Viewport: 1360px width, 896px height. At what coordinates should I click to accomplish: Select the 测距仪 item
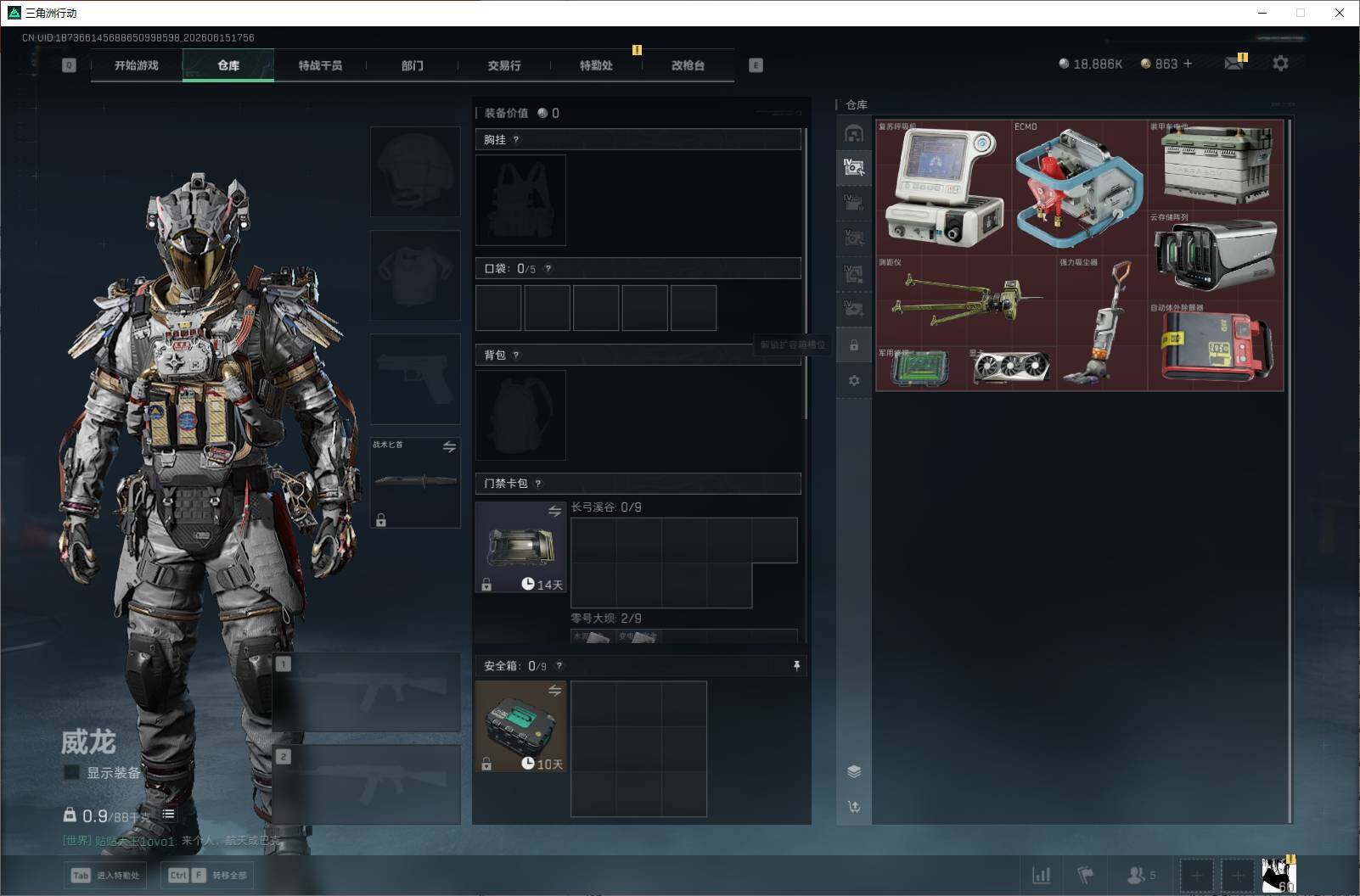(x=966, y=301)
